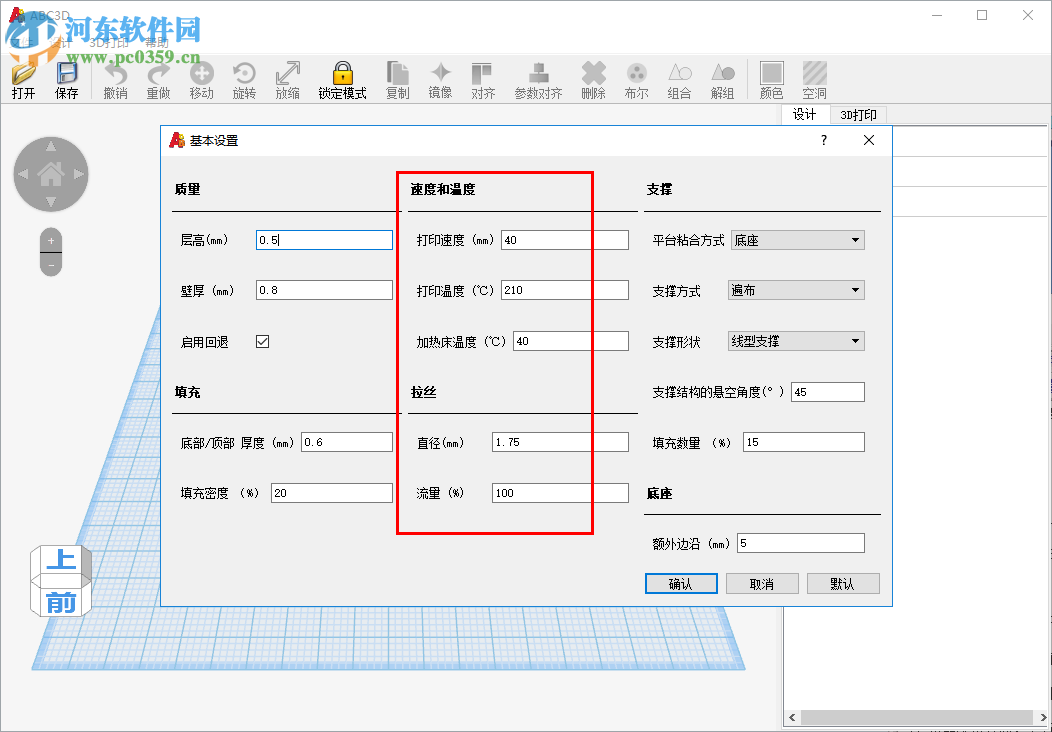The width and height of the screenshot is (1052, 732).
Task: Click the Default (默认) button
Action: [x=843, y=584]
